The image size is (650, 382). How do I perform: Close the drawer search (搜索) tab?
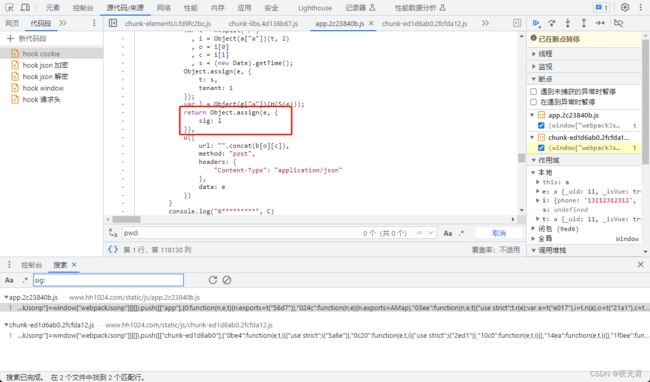74,265
